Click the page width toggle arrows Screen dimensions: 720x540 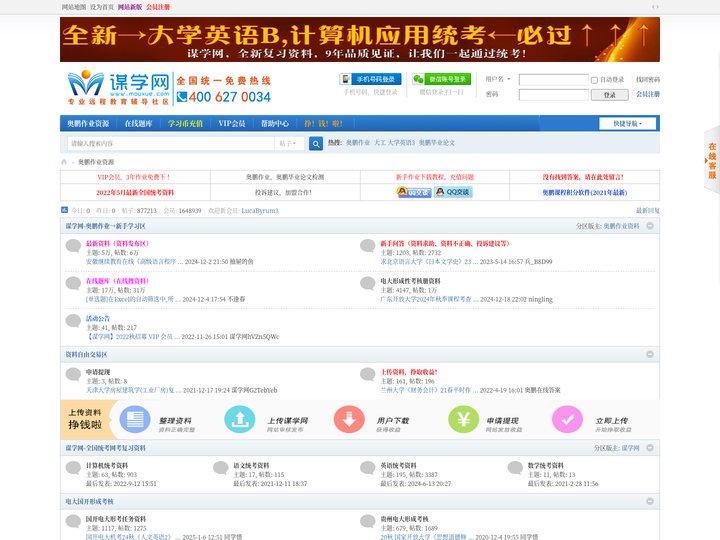pyautogui.click(x=655, y=7)
